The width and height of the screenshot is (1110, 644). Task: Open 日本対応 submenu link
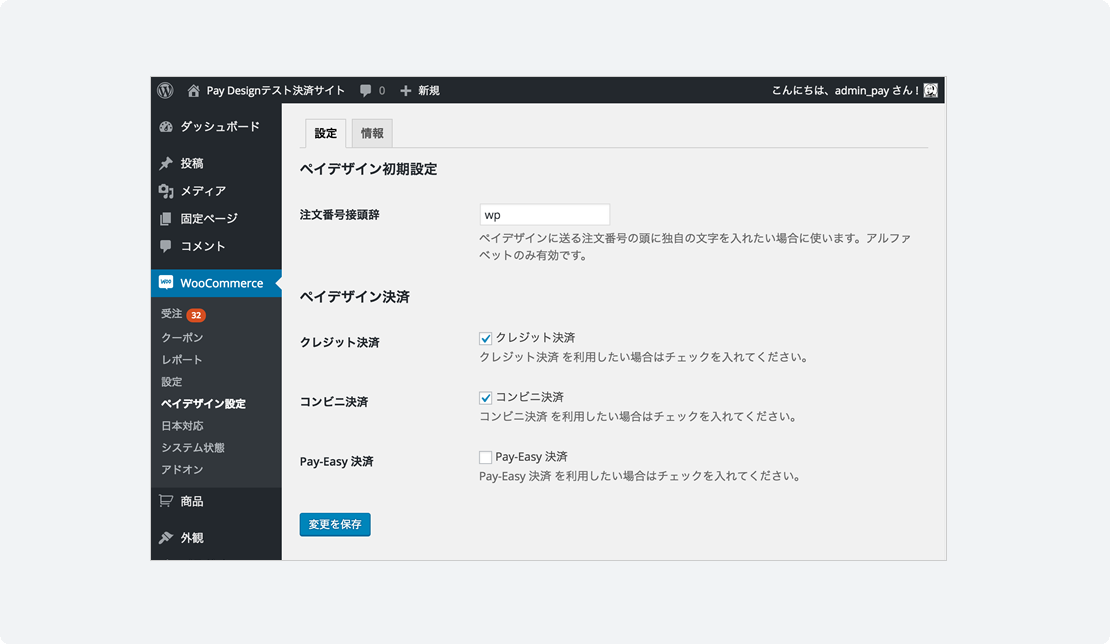point(182,425)
